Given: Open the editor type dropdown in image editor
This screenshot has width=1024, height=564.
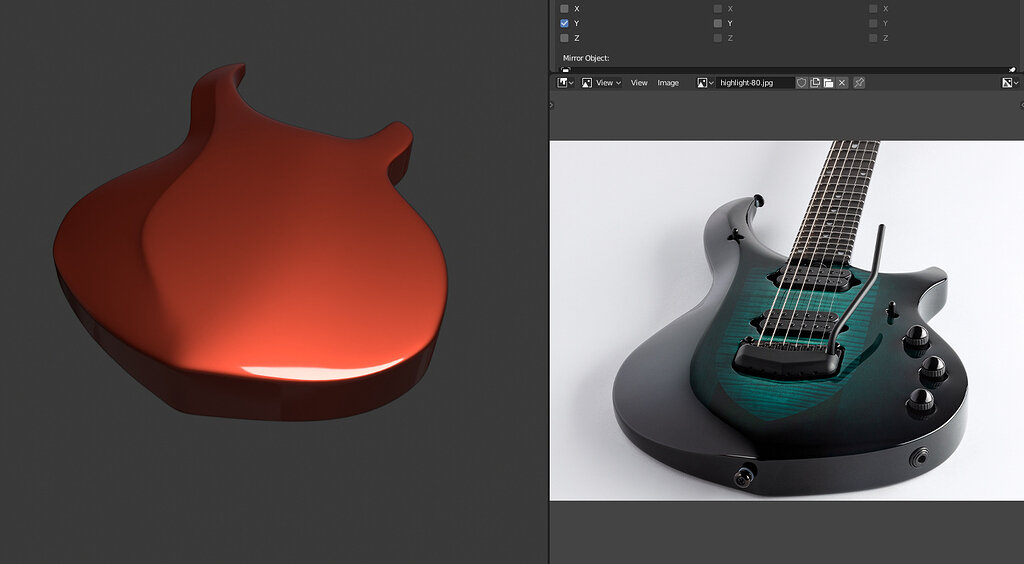Looking at the screenshot, I should (565, 83).
